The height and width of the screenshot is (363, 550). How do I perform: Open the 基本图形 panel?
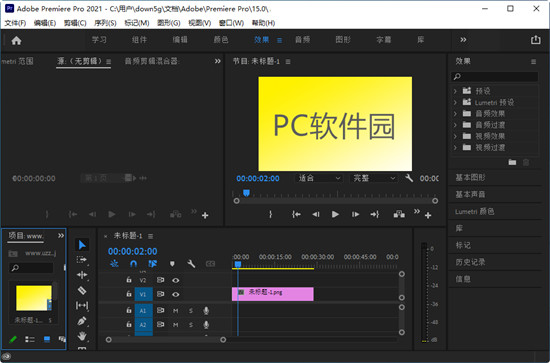470,177
